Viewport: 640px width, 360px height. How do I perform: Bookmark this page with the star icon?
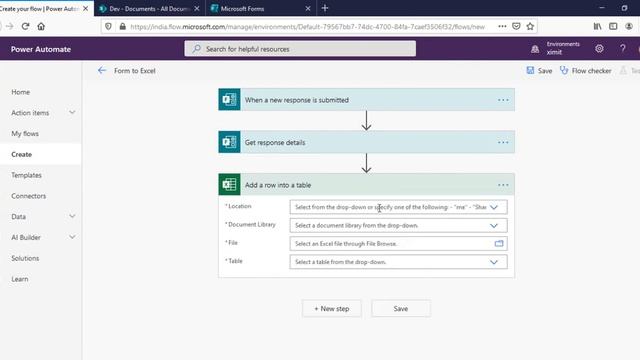(530, 27)
